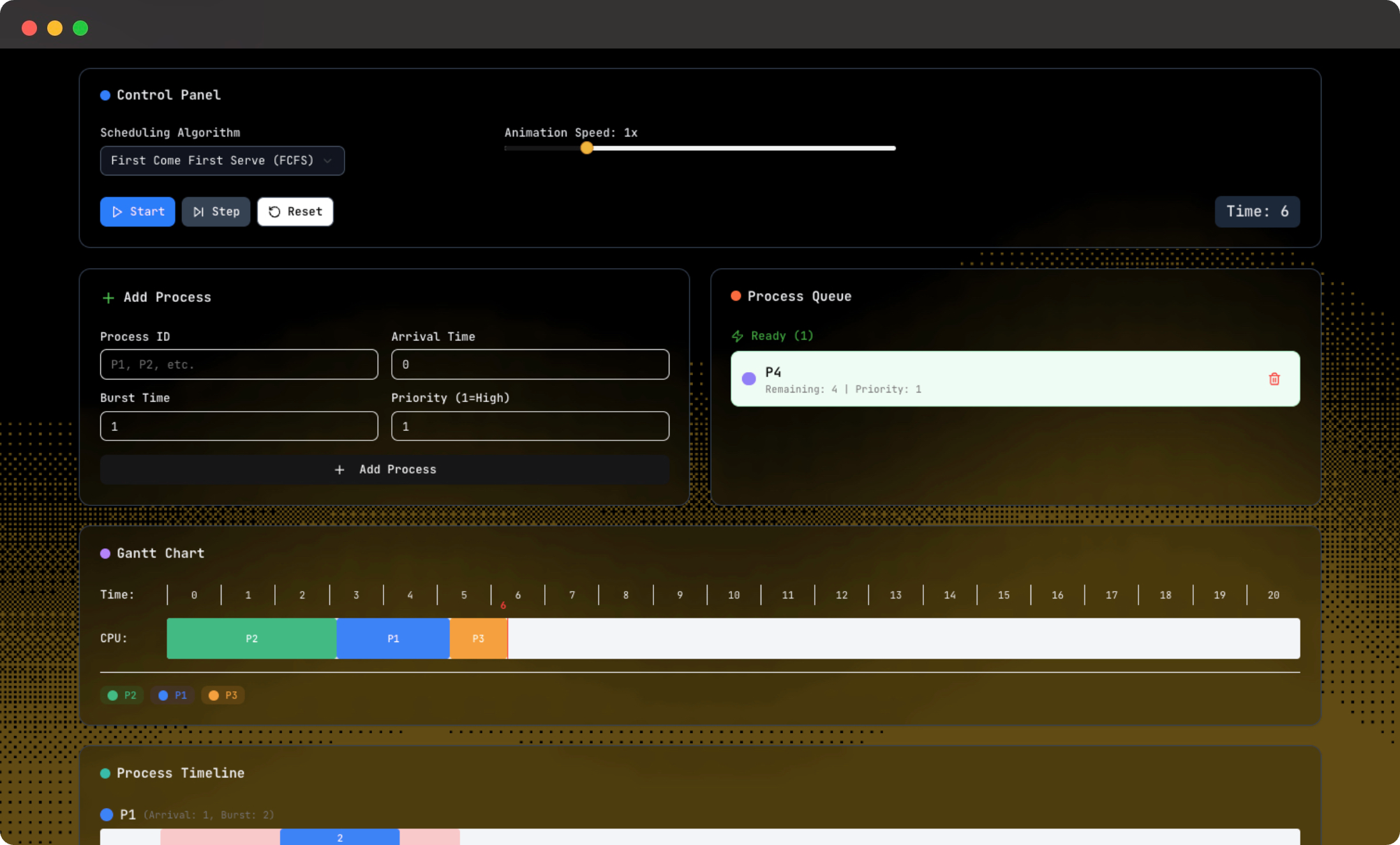Delete P4 using the red trash icon

pos(1274,379)
